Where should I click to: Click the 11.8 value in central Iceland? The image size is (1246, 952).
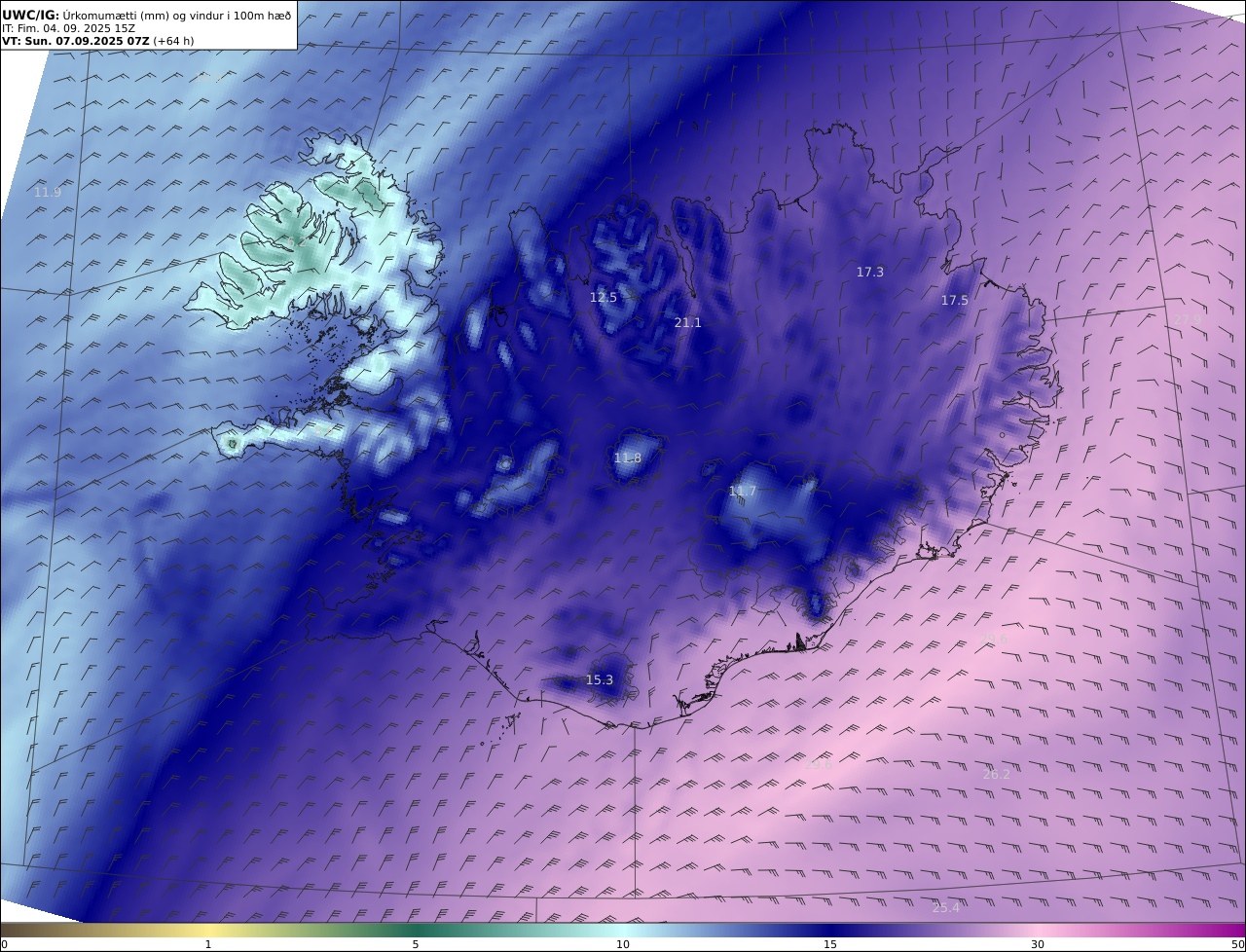pos(628,458)
